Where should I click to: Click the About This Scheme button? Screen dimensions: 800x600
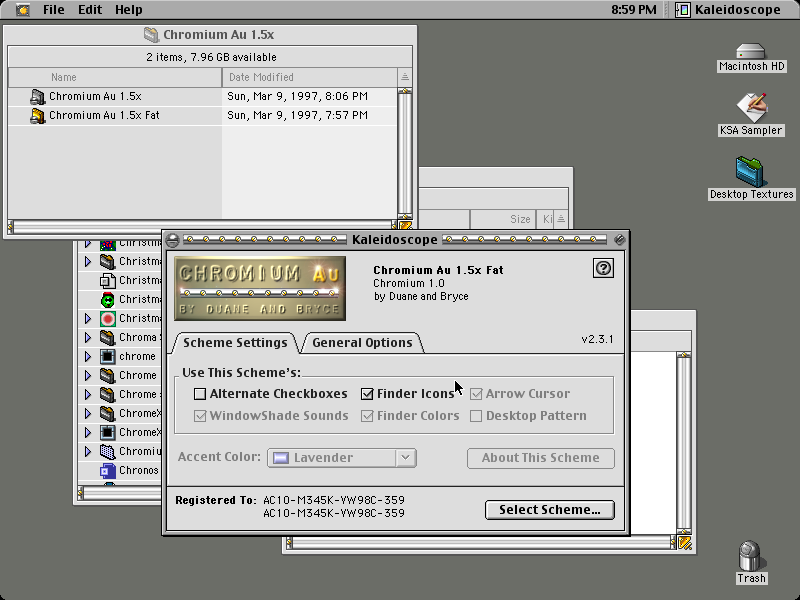[x=540, y=458]
